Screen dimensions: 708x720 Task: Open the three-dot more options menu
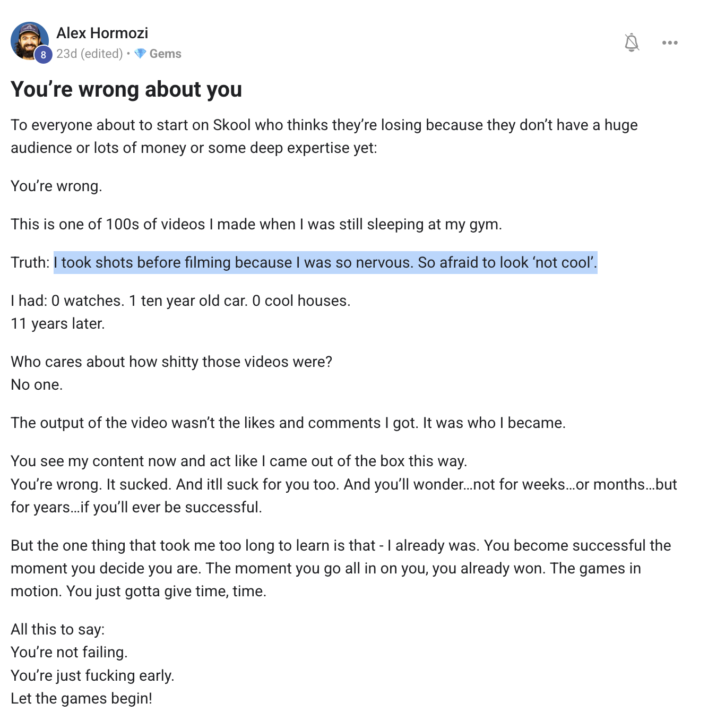click(670, 42)
